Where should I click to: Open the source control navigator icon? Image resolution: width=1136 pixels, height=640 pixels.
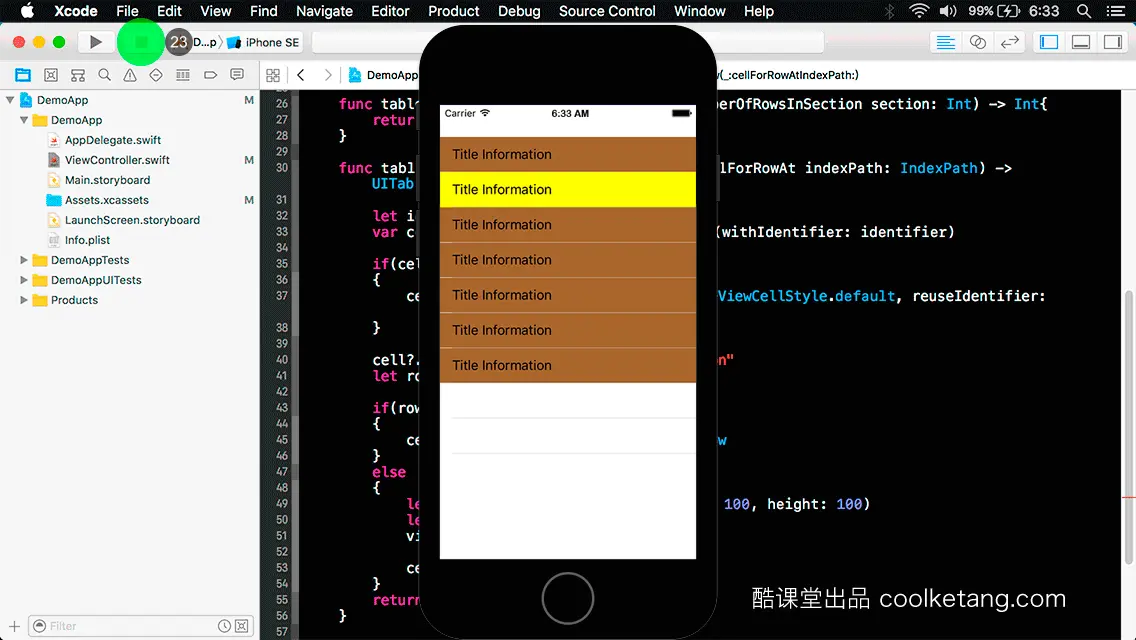click(51, 75)
